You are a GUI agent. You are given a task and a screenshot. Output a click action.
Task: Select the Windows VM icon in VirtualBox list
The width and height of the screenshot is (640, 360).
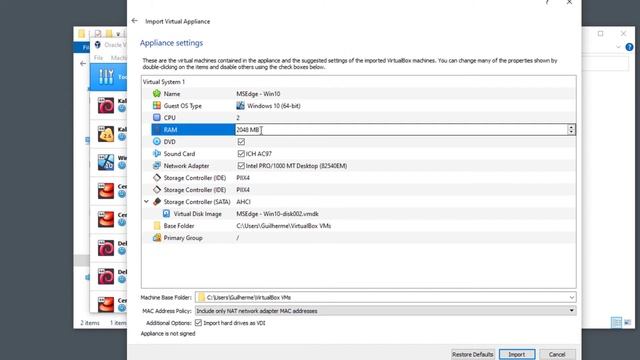pos(106,162)
